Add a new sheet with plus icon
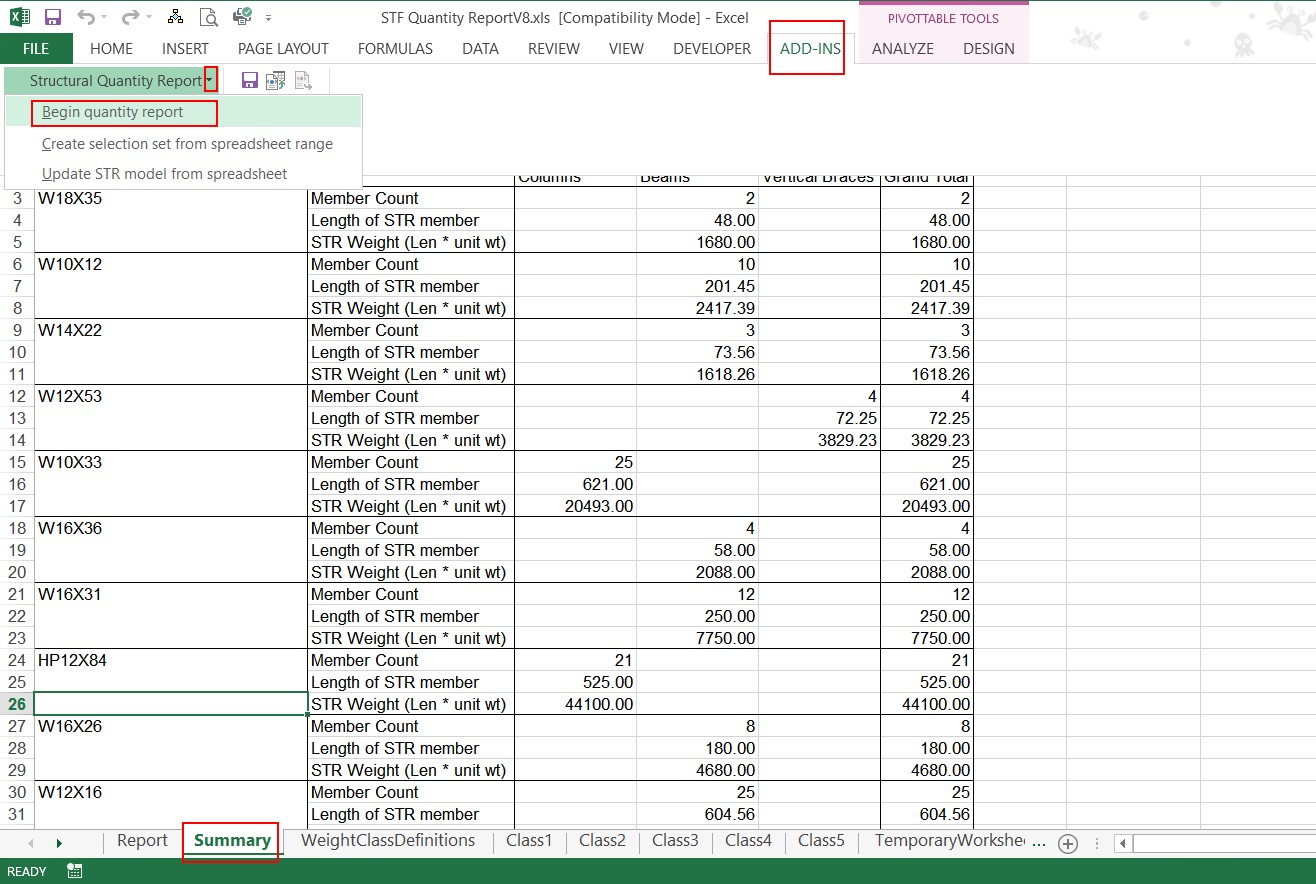 point(1068,843)
